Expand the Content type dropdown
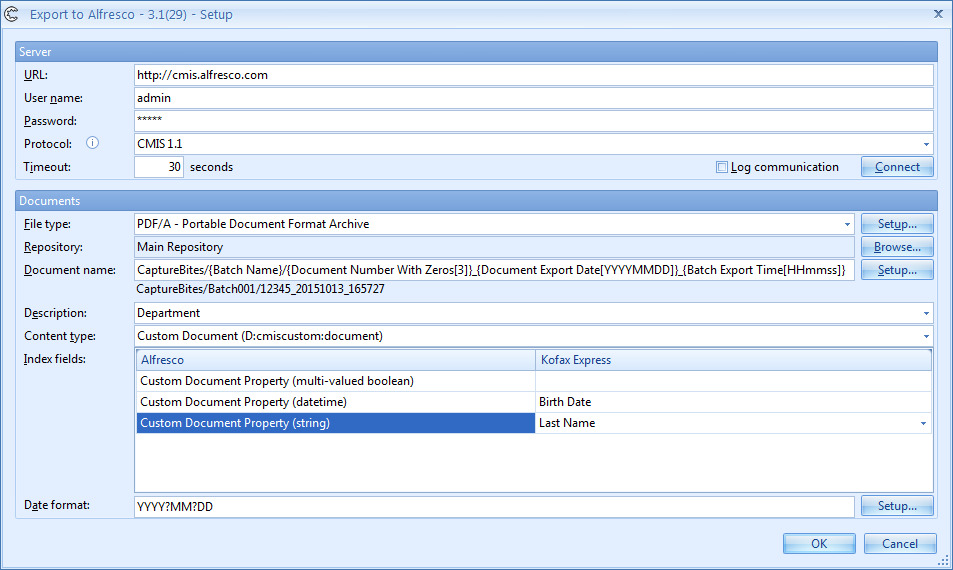 pyautogui.click(x=925, y=337)
